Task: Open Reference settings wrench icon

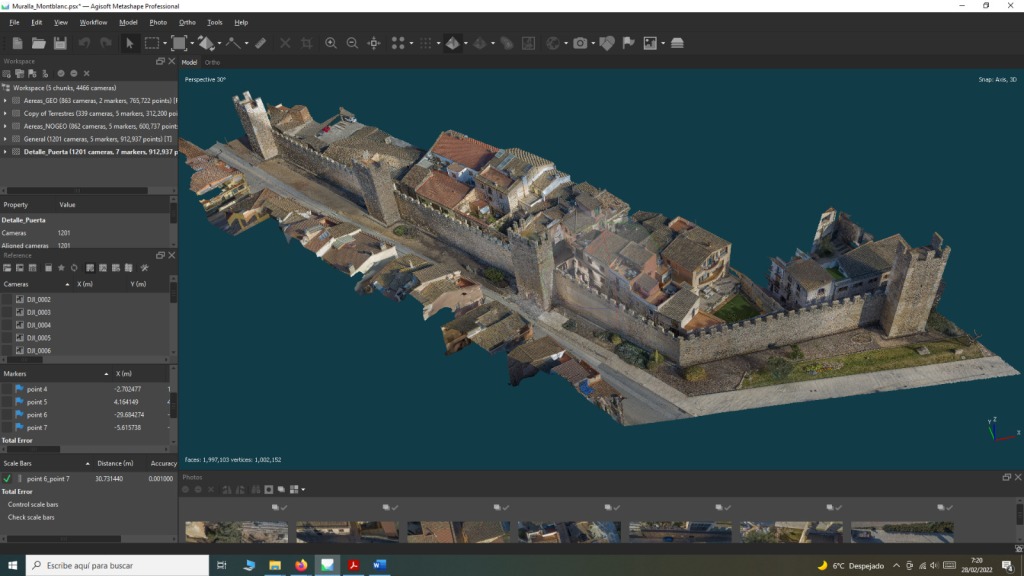Action: (x=144, y=268)
